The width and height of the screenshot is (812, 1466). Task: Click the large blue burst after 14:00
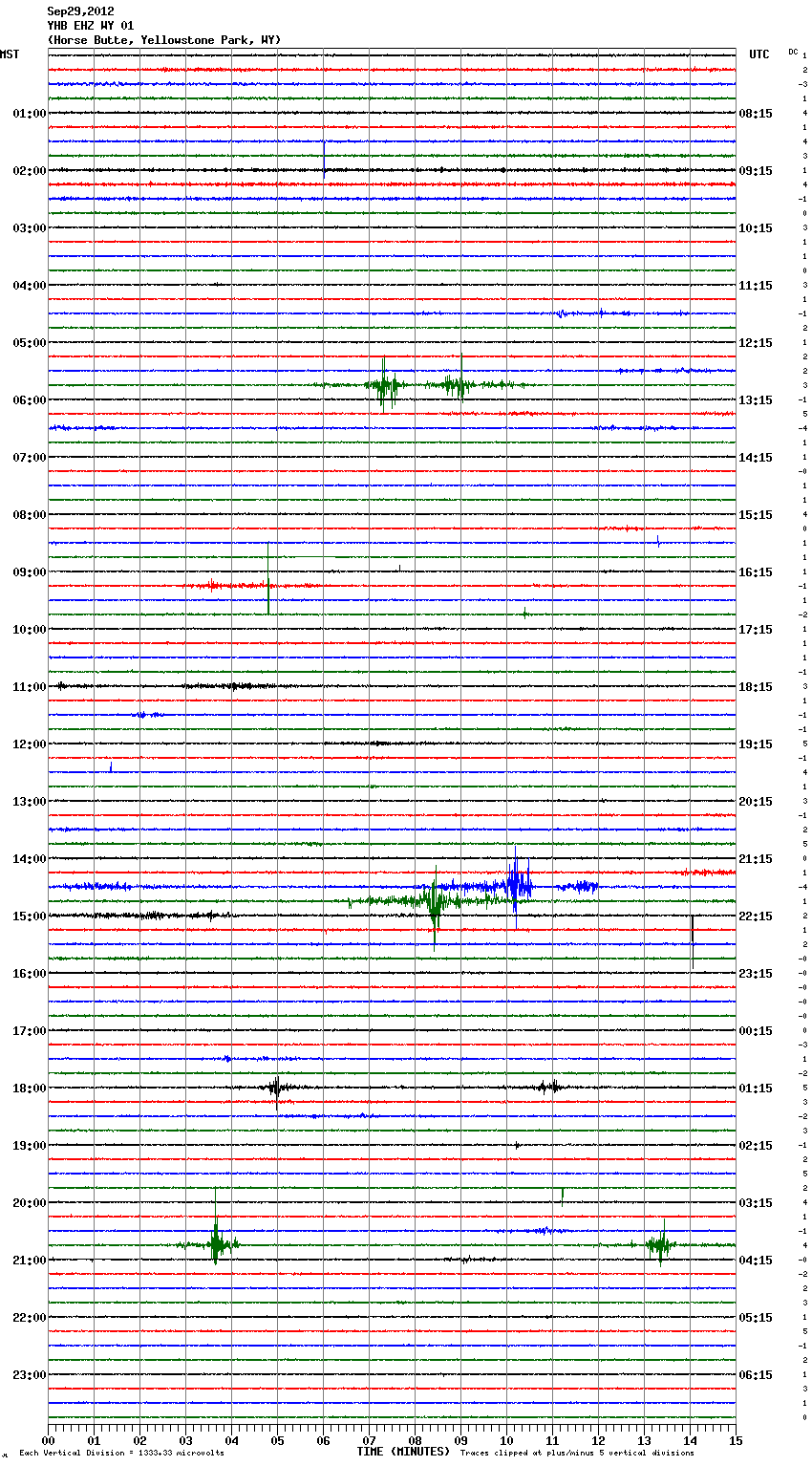coord(516,886)
